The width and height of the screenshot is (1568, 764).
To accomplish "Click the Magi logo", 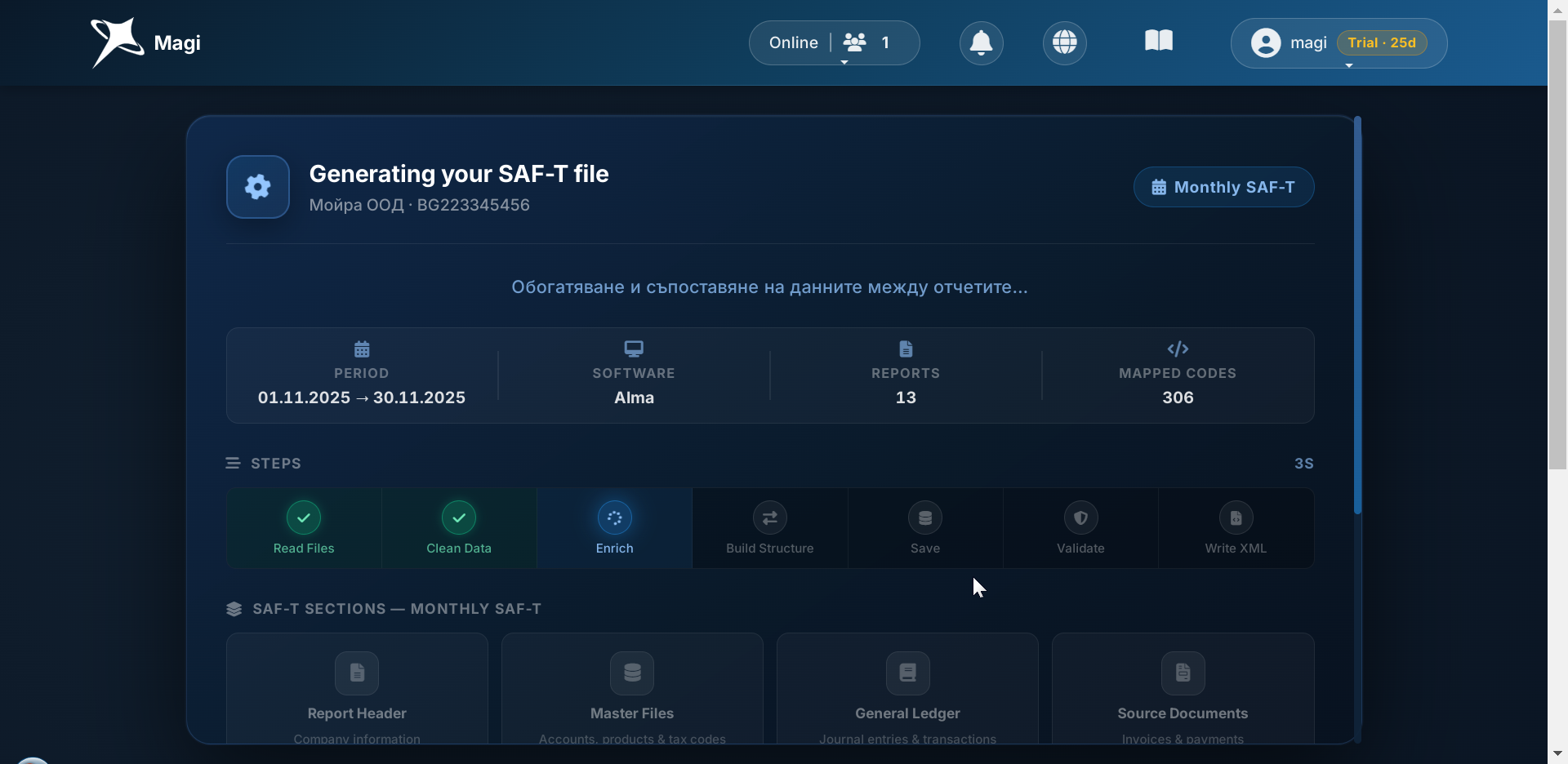I will click(x=145, y=42).
